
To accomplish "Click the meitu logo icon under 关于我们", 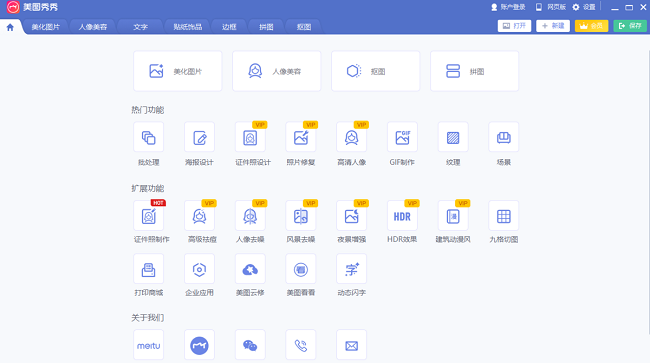I will [148, 345].
